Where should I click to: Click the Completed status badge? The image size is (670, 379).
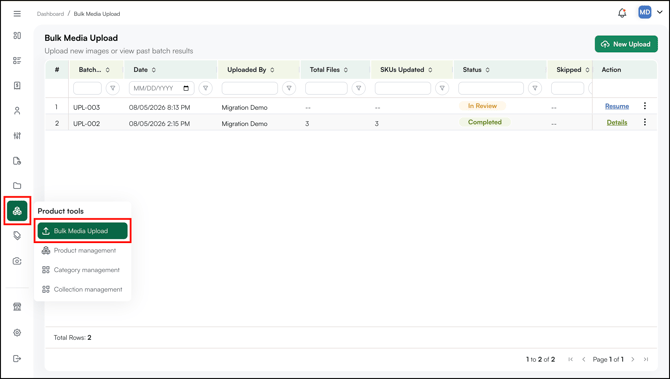pos(485,122)
